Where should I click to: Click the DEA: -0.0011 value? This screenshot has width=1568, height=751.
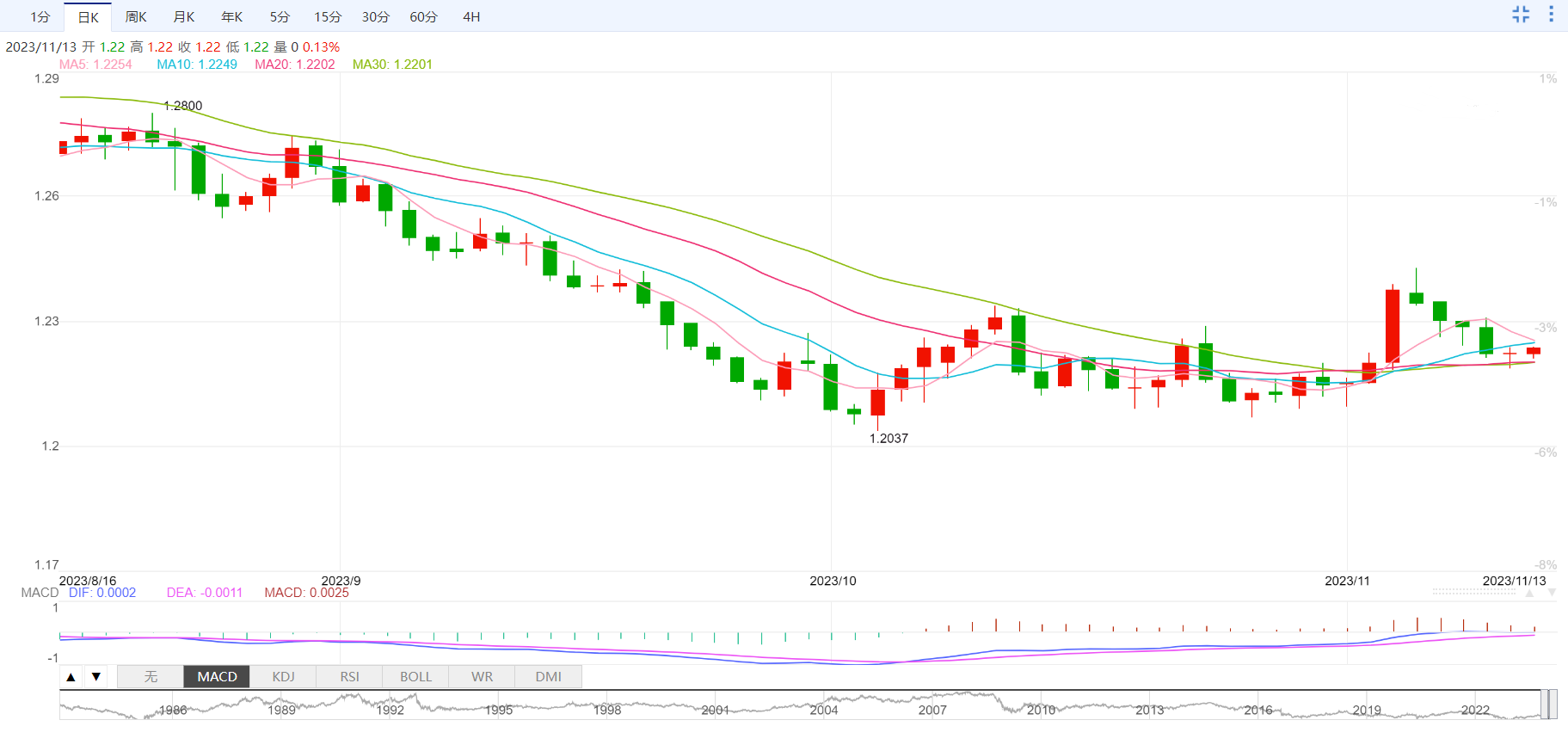coord(205,593)
